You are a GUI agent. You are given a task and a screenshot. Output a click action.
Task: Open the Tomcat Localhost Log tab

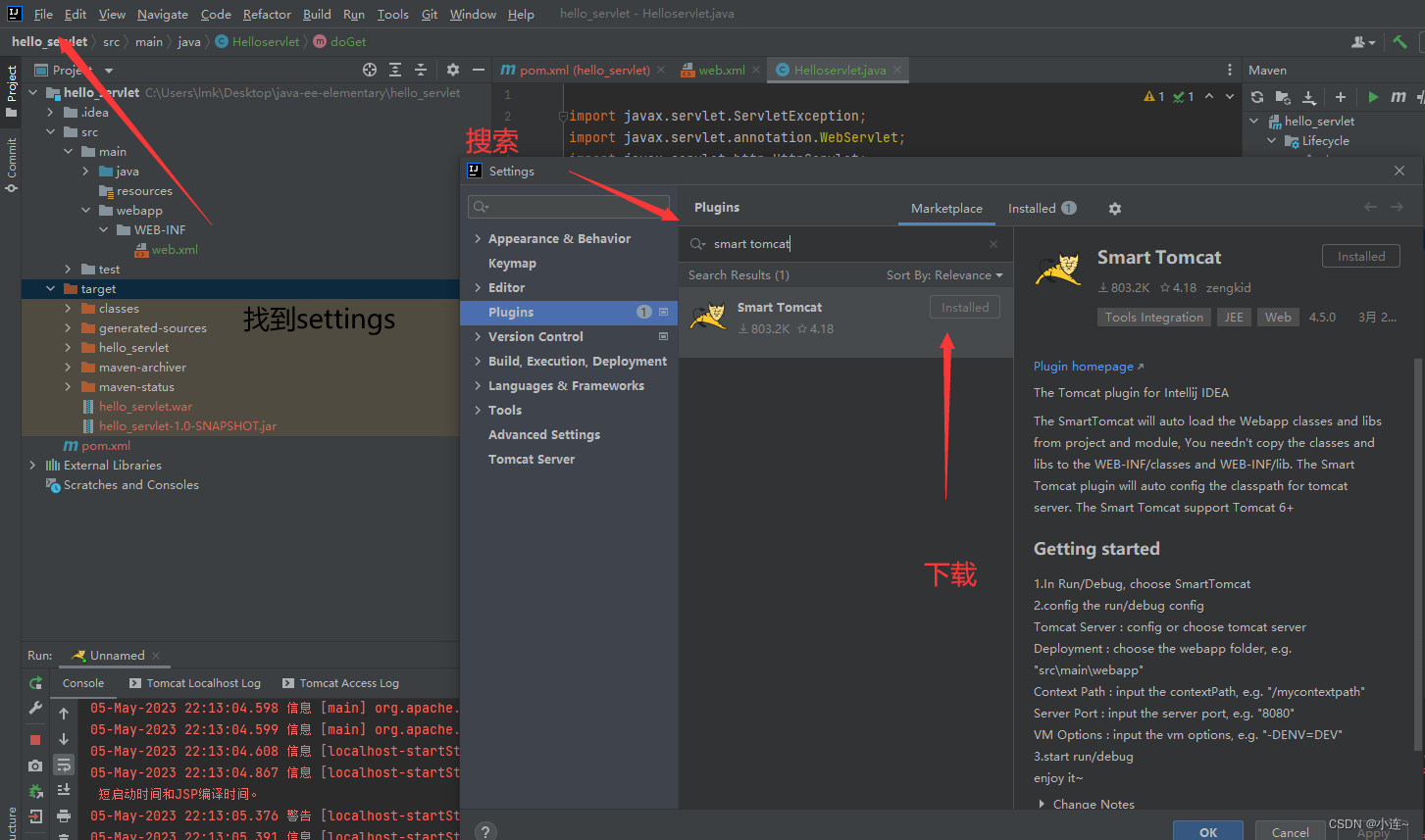click(x=195, y=683)
